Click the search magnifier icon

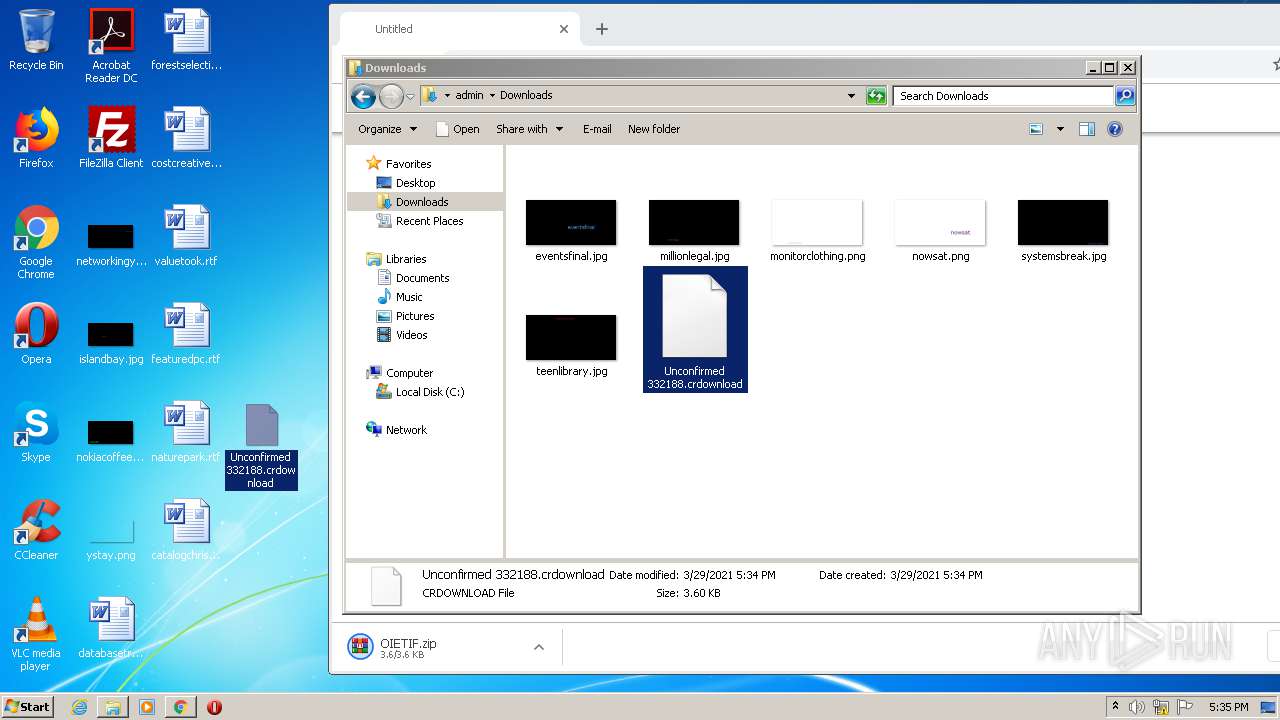pyautogui.click(x=1125, y=96)
